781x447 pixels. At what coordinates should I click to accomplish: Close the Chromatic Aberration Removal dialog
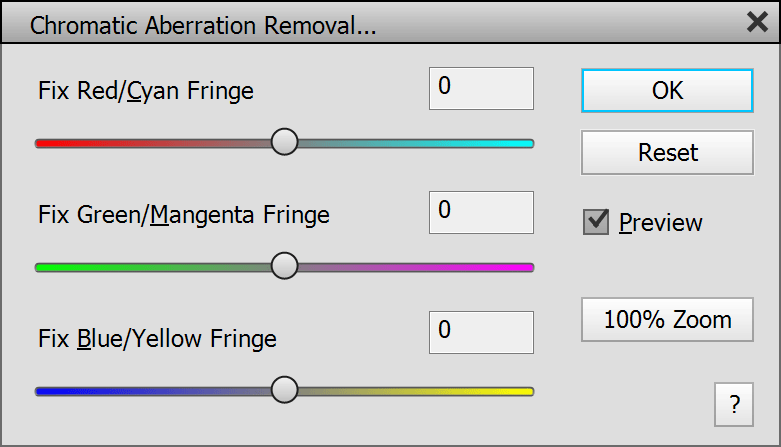(x=758, y=23)
